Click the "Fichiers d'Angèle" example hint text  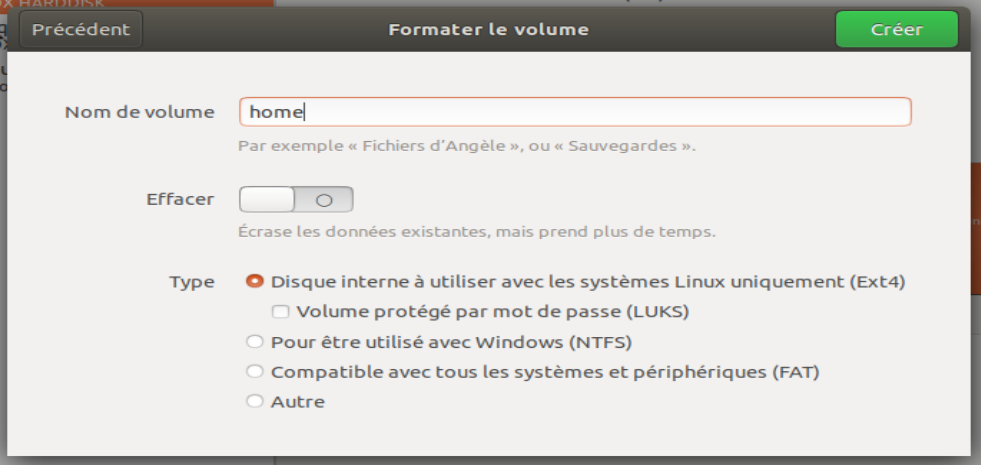click(x=466, y=146)
